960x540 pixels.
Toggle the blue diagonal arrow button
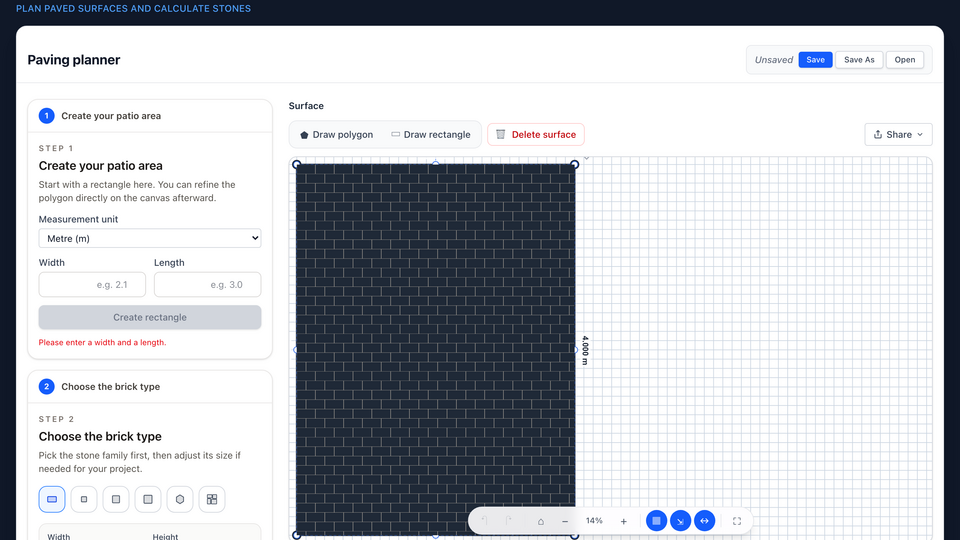[680, 521]
